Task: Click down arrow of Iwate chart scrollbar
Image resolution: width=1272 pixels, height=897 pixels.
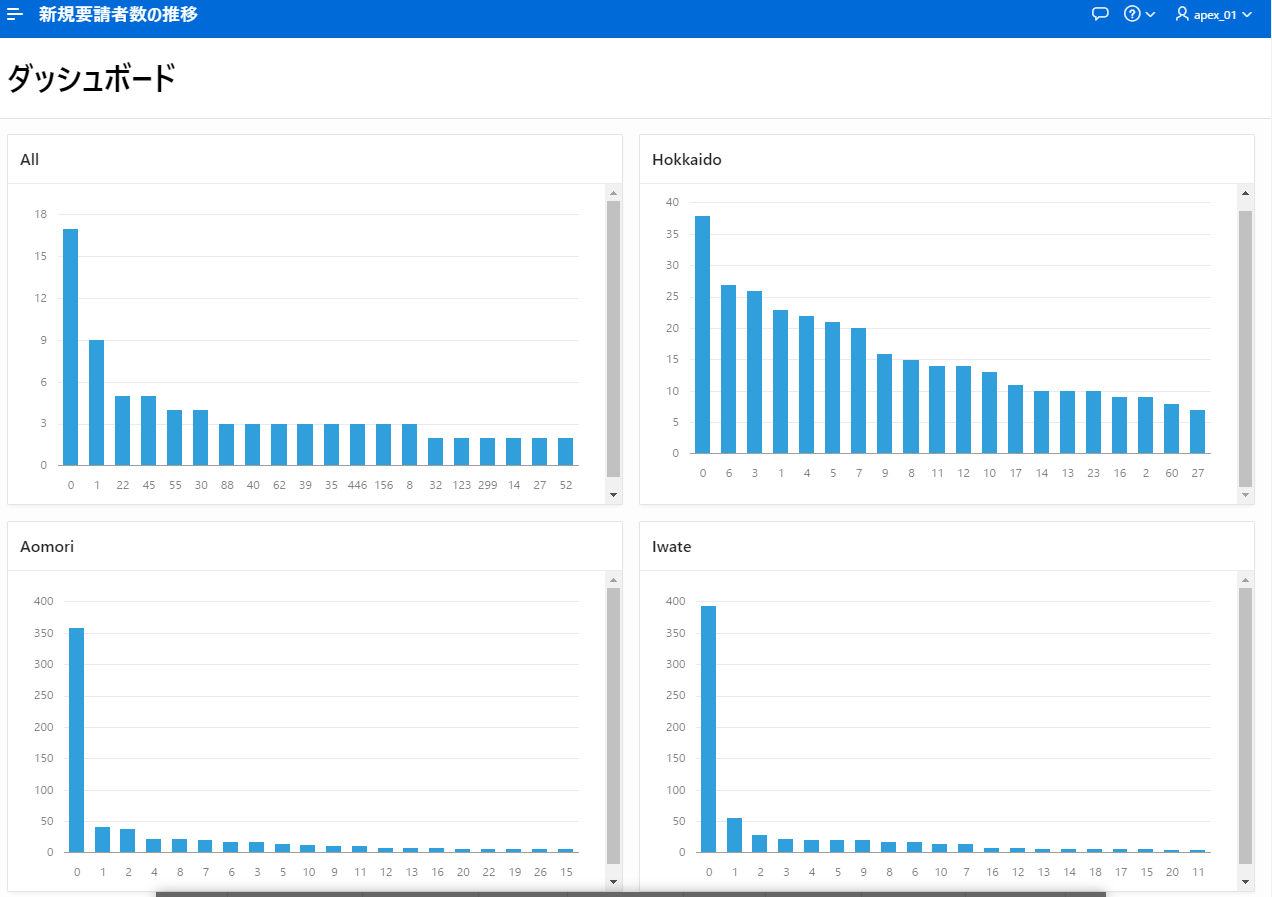Action: (1245, 882)
